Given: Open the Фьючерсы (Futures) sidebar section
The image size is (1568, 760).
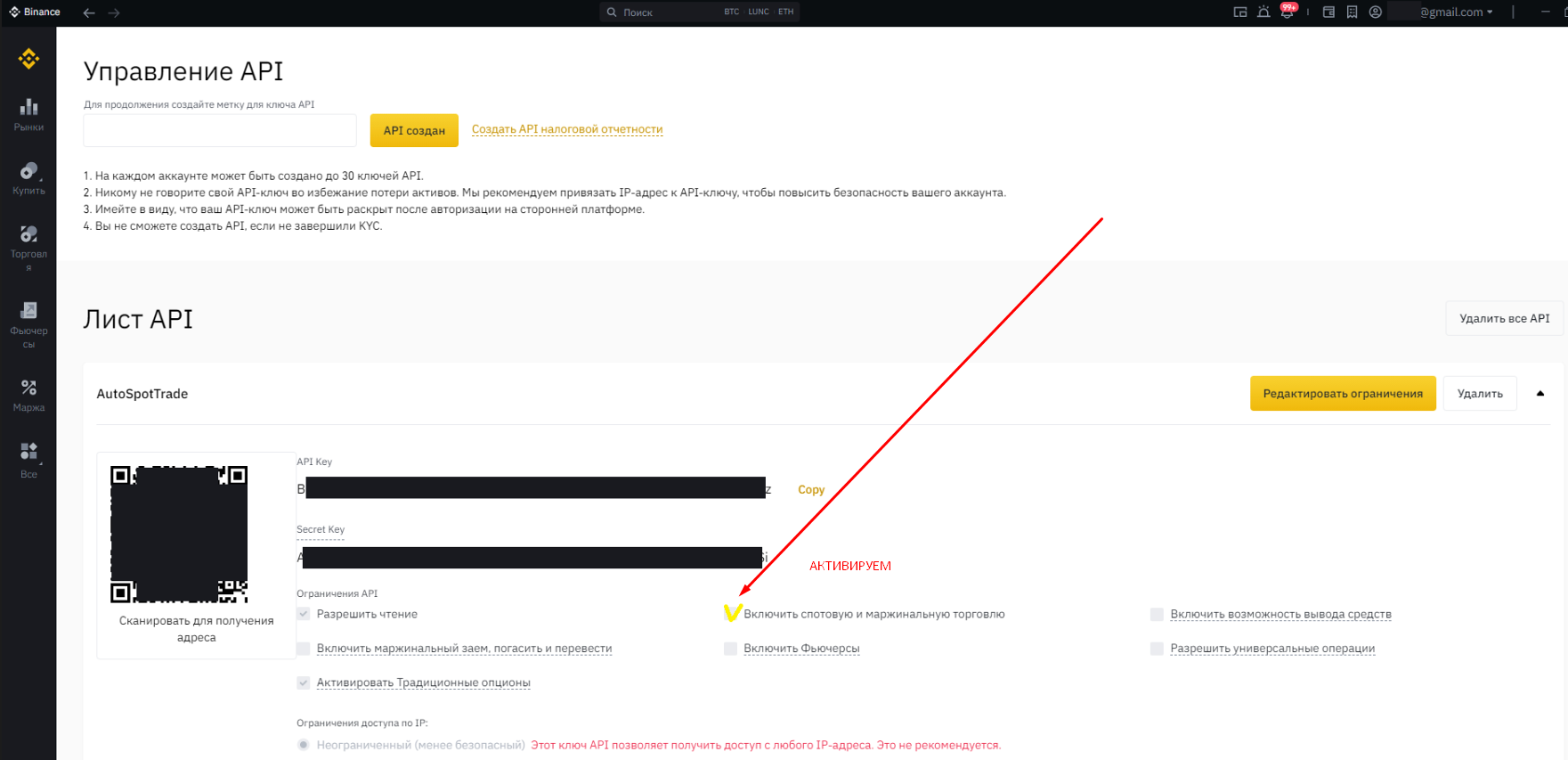Looking at the screenshot, I should point(28,325).
